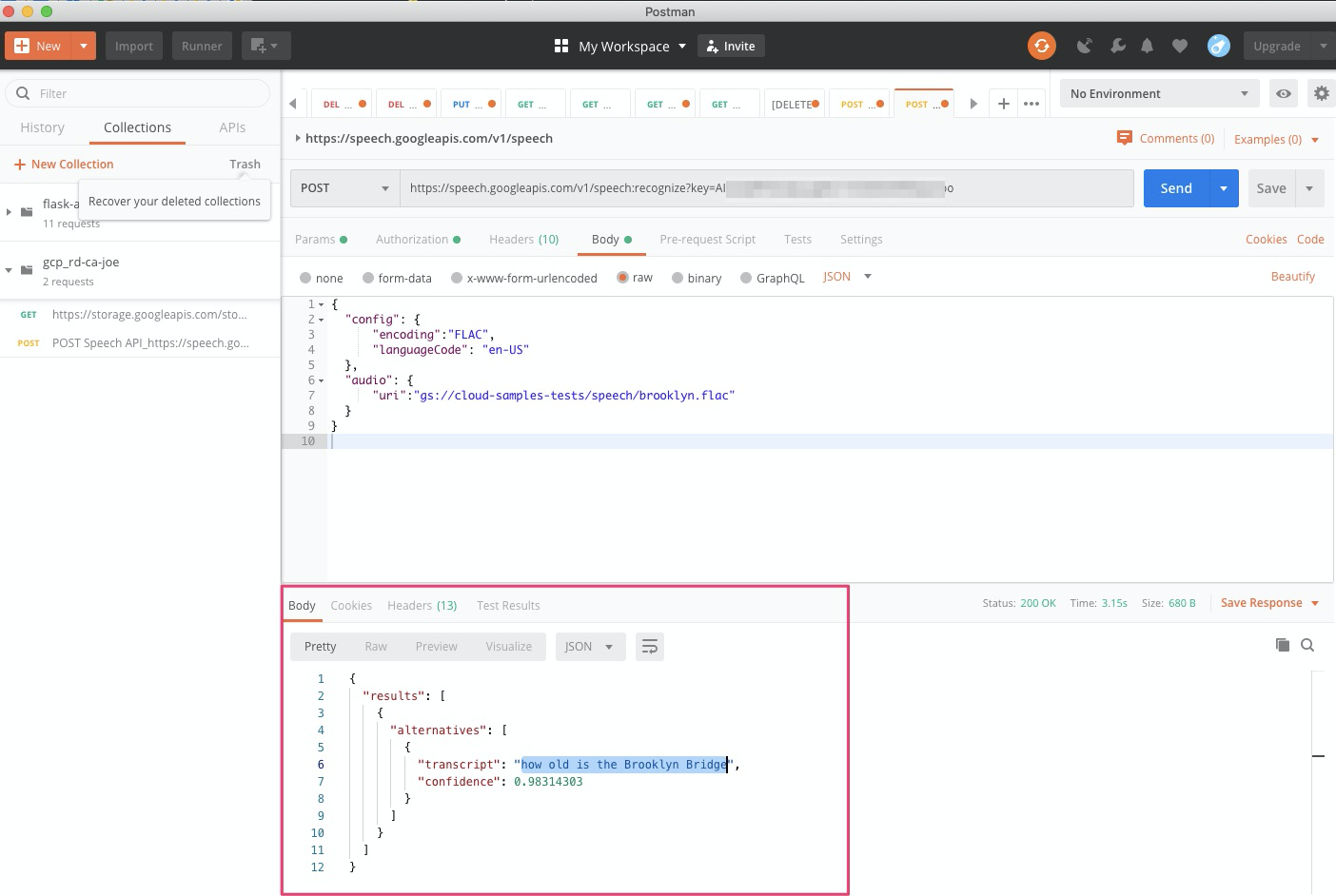Screen dimensions: 1336x896
Task: Open the tab options ellipsis menu
Action: point(1031,104)
